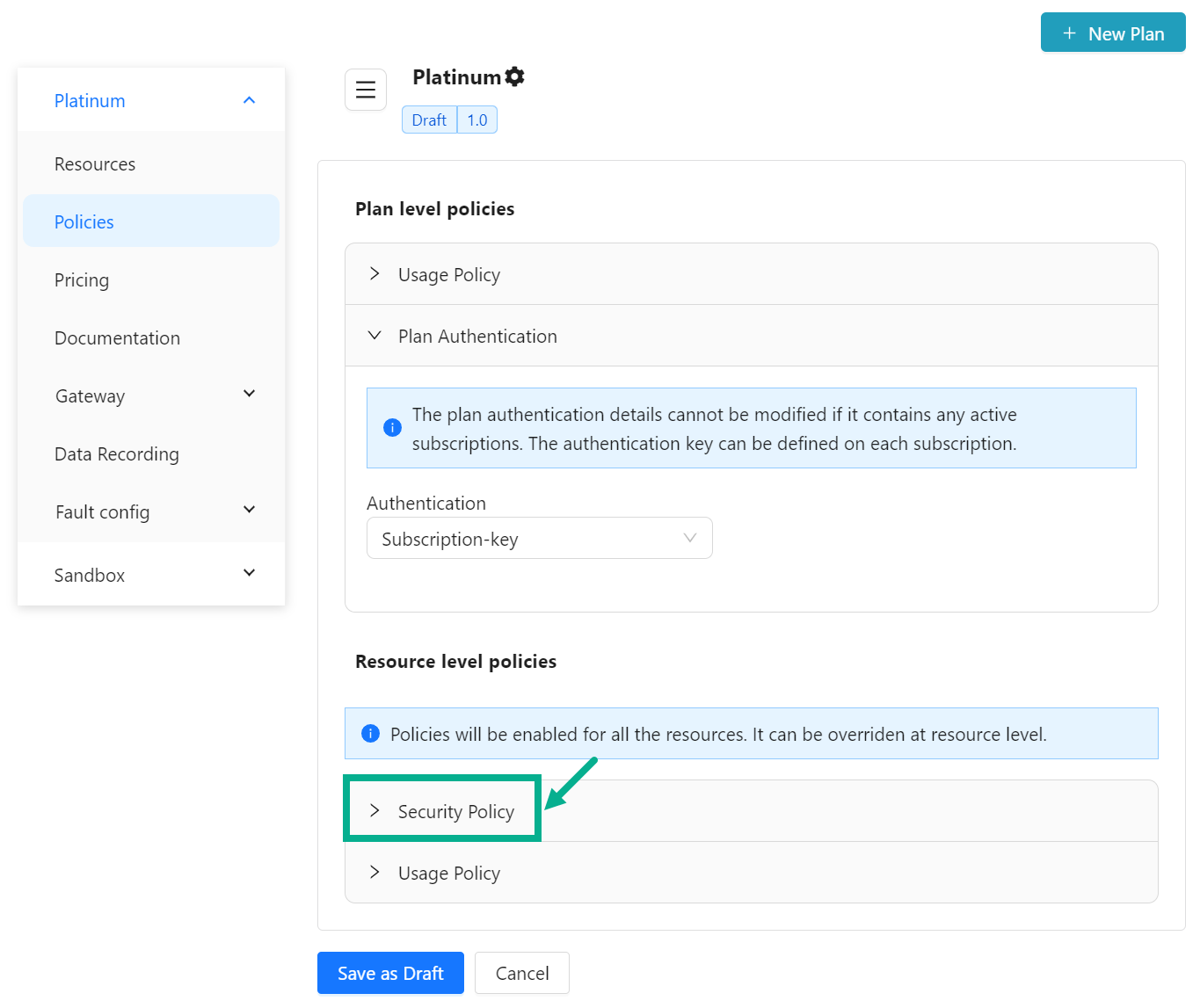Expand plan level Usage Policy section
1200x1008 pixels.
click(448, 275)
